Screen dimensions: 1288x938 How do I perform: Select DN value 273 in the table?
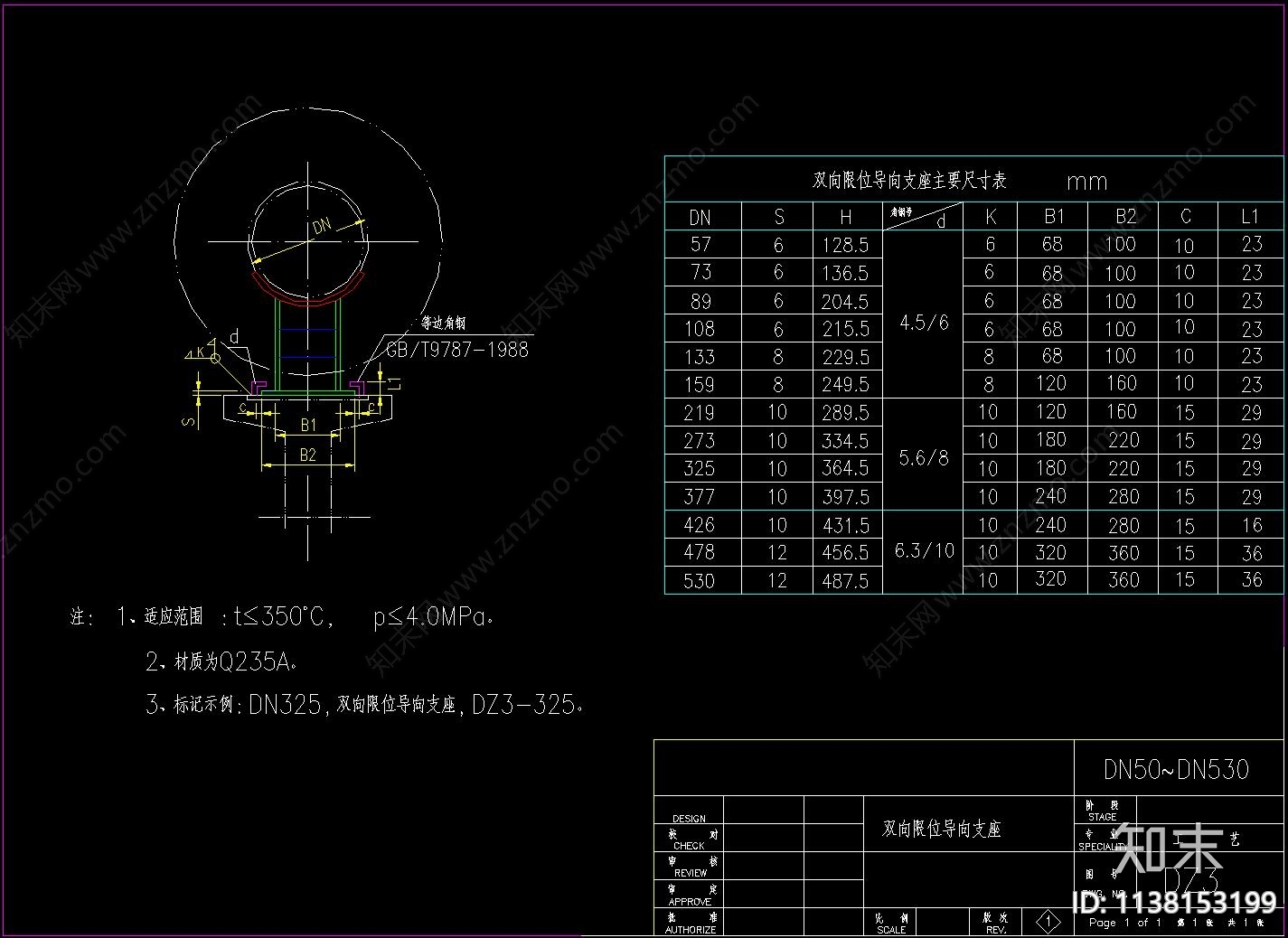click(700, 441)
